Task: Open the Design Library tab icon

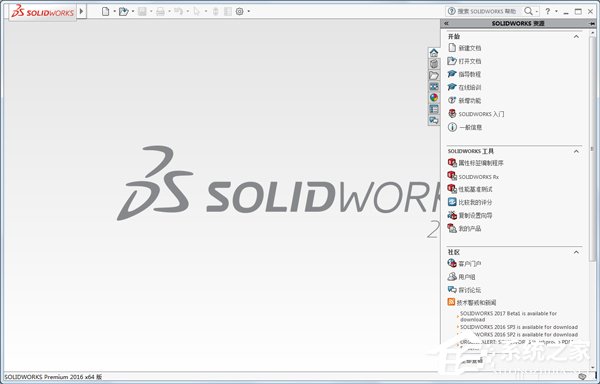Action: point(434,63)
